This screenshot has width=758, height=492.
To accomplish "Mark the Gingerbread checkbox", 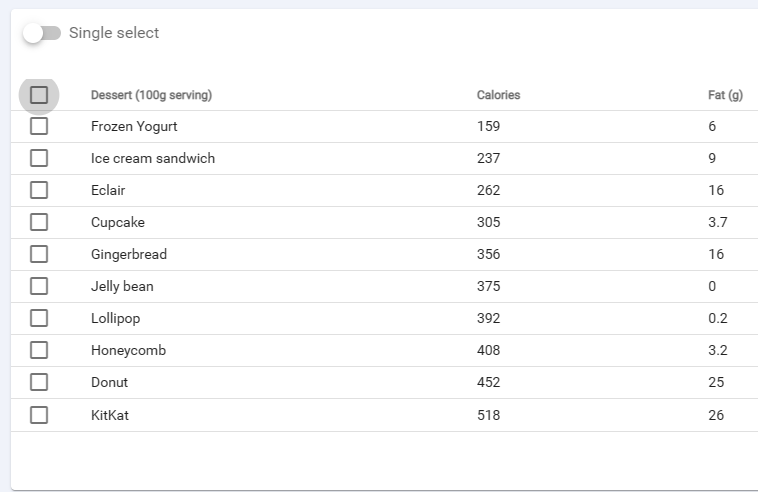I will 39,254.
